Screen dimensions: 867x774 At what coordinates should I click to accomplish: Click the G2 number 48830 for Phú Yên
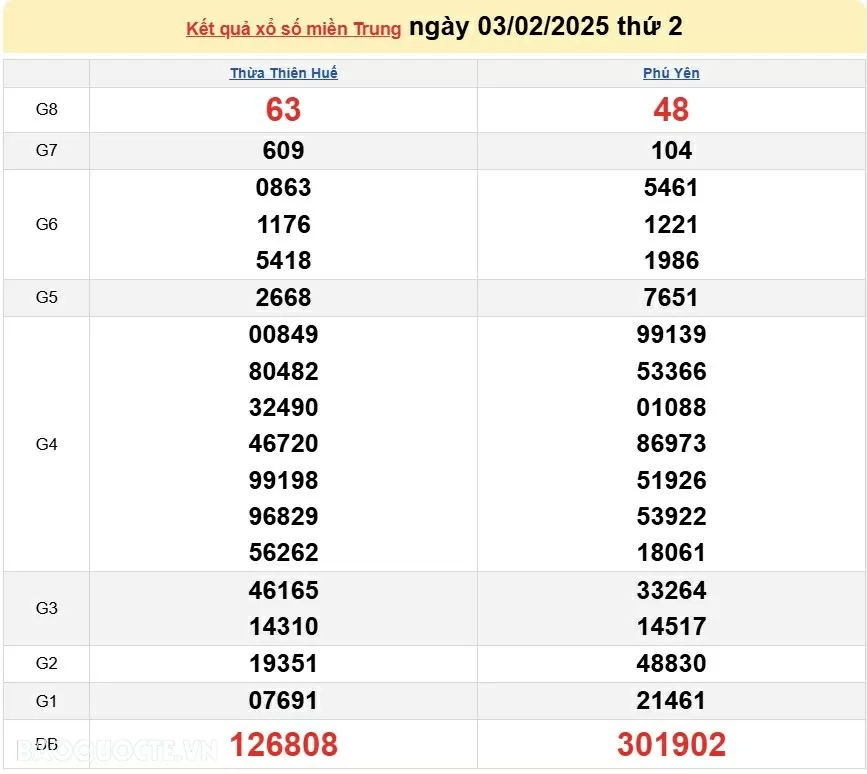(x=672, y=663)
